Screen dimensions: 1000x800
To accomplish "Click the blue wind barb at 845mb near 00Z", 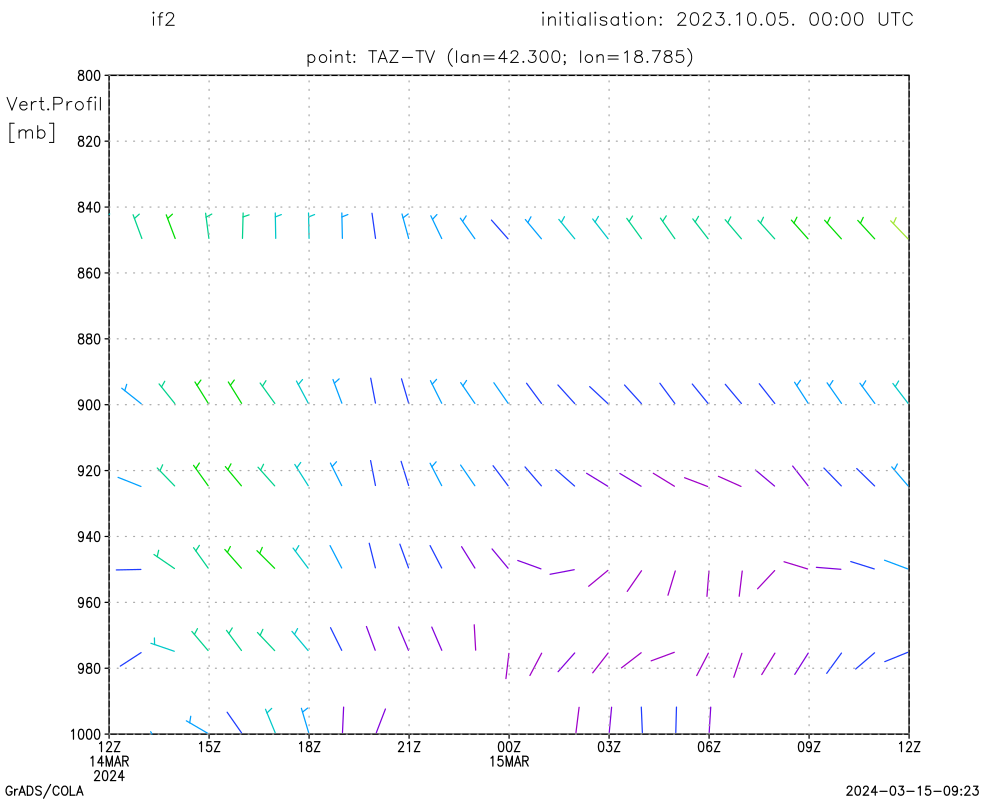I will [499, 229].
